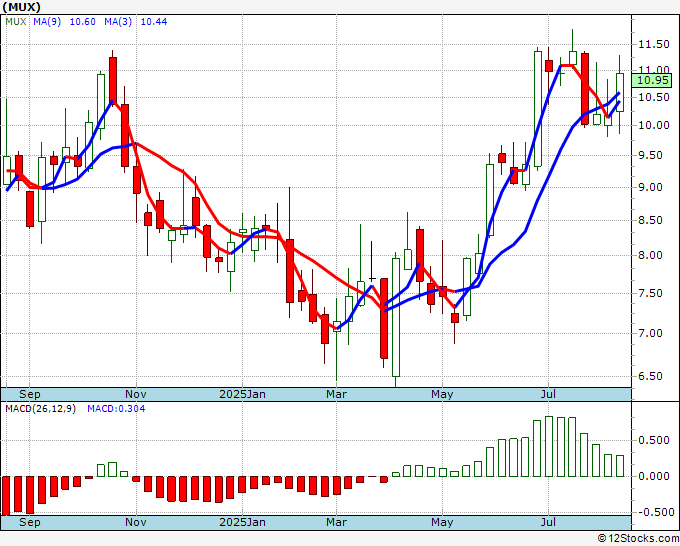Click the 10.00 price axis label
Image resolution: width=680 pixels, height=546 pixels.
pos(654,125)
